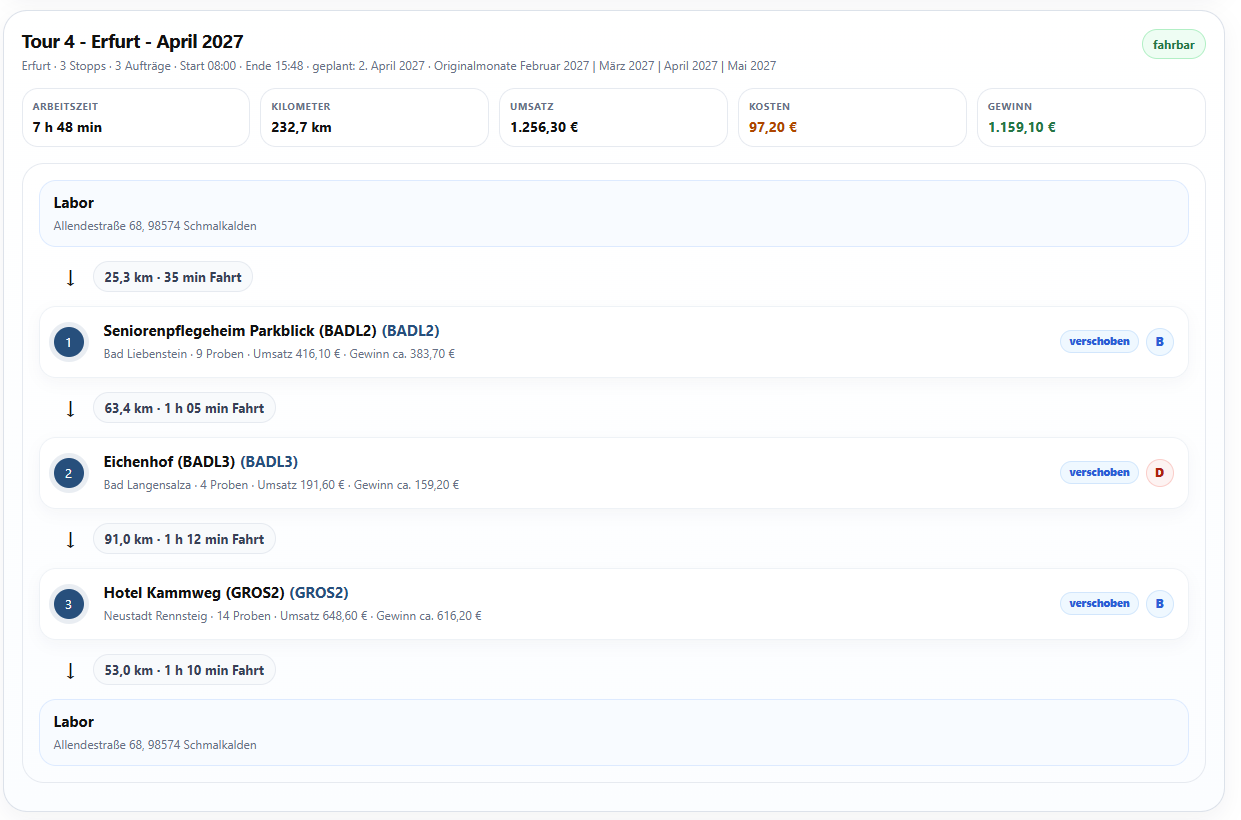Select the Gewinn 1.159,10 € card
Viewport: 1241px width, 820px height.
1091,118
